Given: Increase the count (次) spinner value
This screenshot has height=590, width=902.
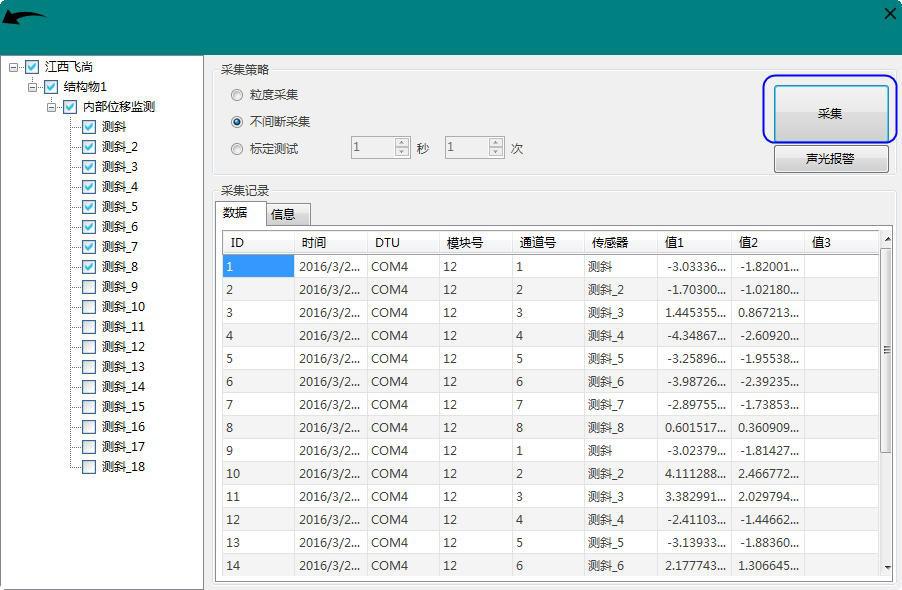Looking at the screenshot, I should click(496, 142).
